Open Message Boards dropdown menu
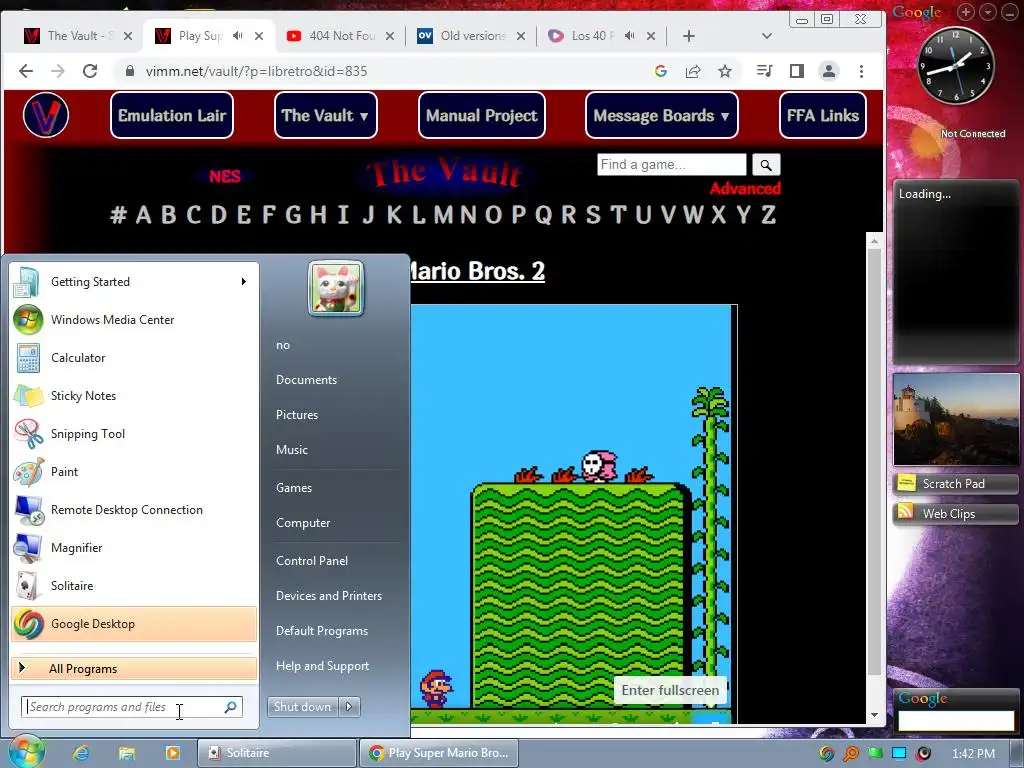This screenshot has height=768, width=1024. coord(662,116)
